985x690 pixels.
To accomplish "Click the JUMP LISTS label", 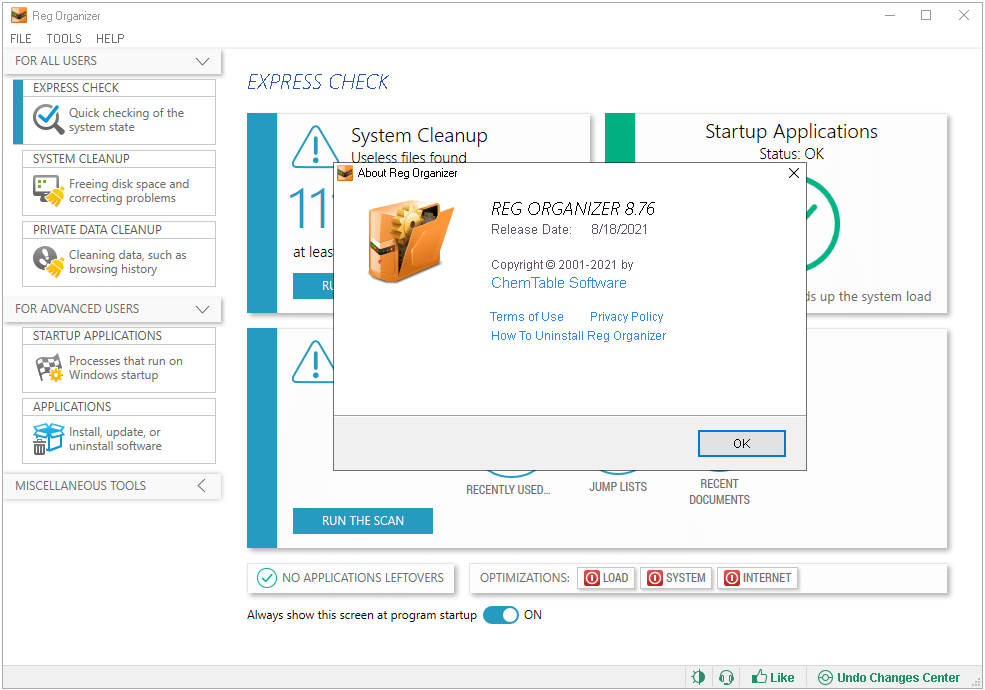I will pyautogui.click(x=618, y=486).
